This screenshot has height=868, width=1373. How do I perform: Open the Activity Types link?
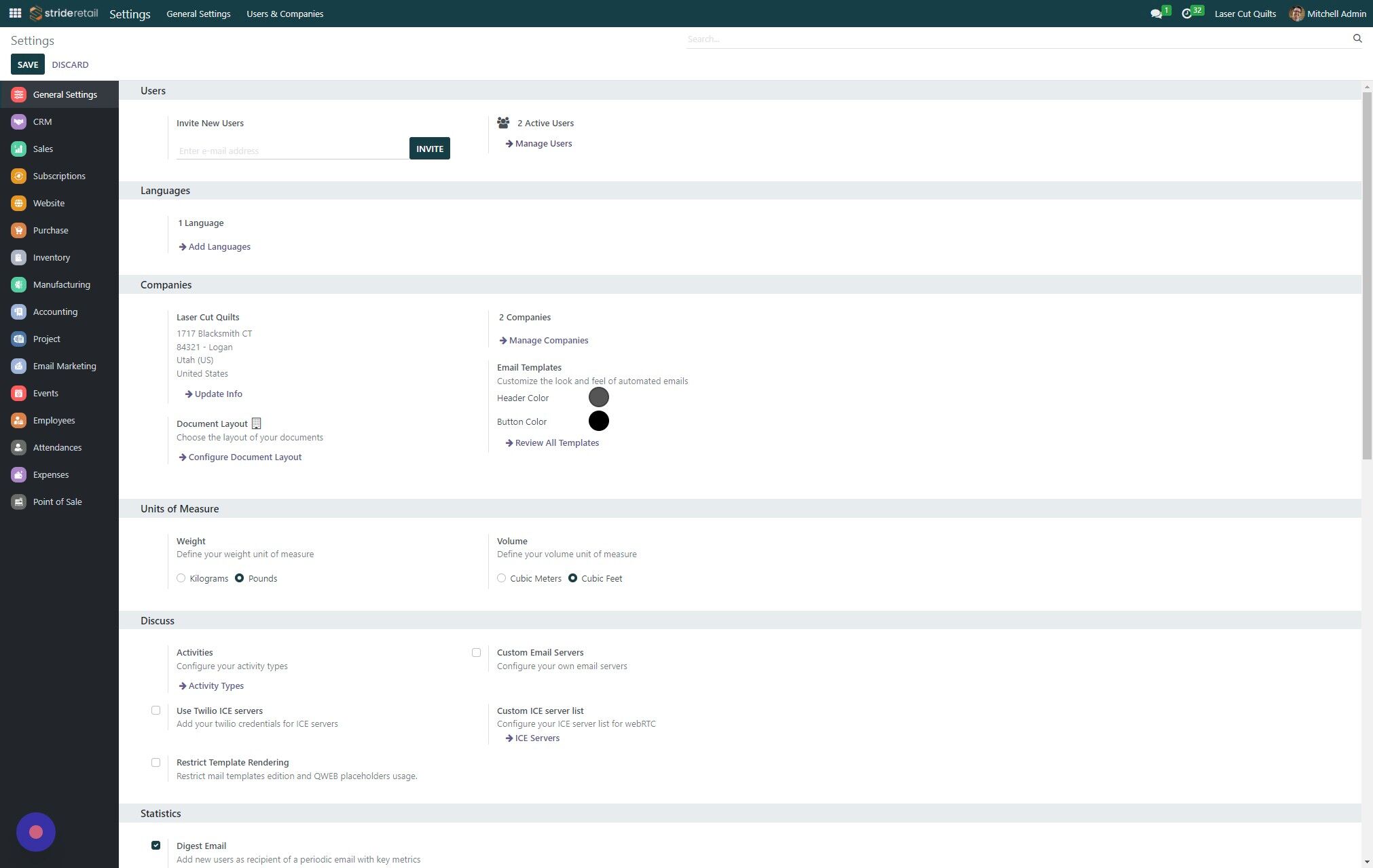(x=211, y=686)
